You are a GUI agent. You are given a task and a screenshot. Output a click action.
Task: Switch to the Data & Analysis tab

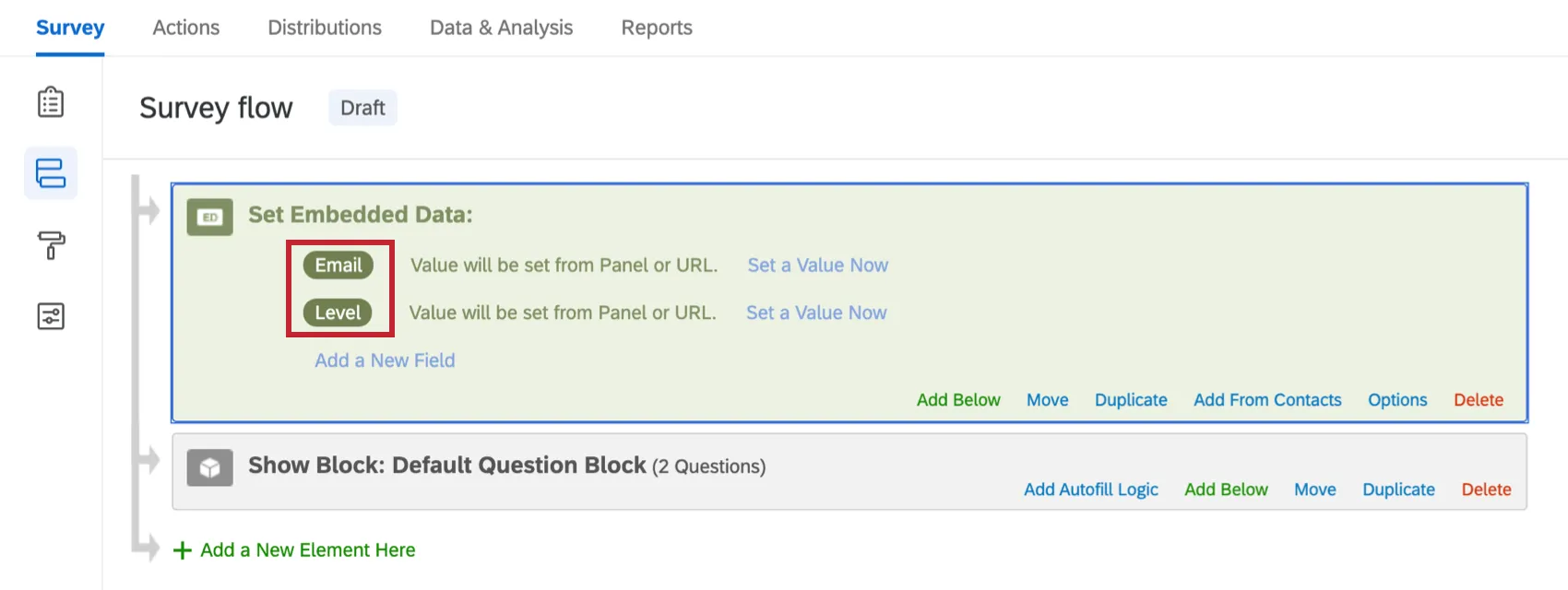pyautogui.click(x=501, y=28)
